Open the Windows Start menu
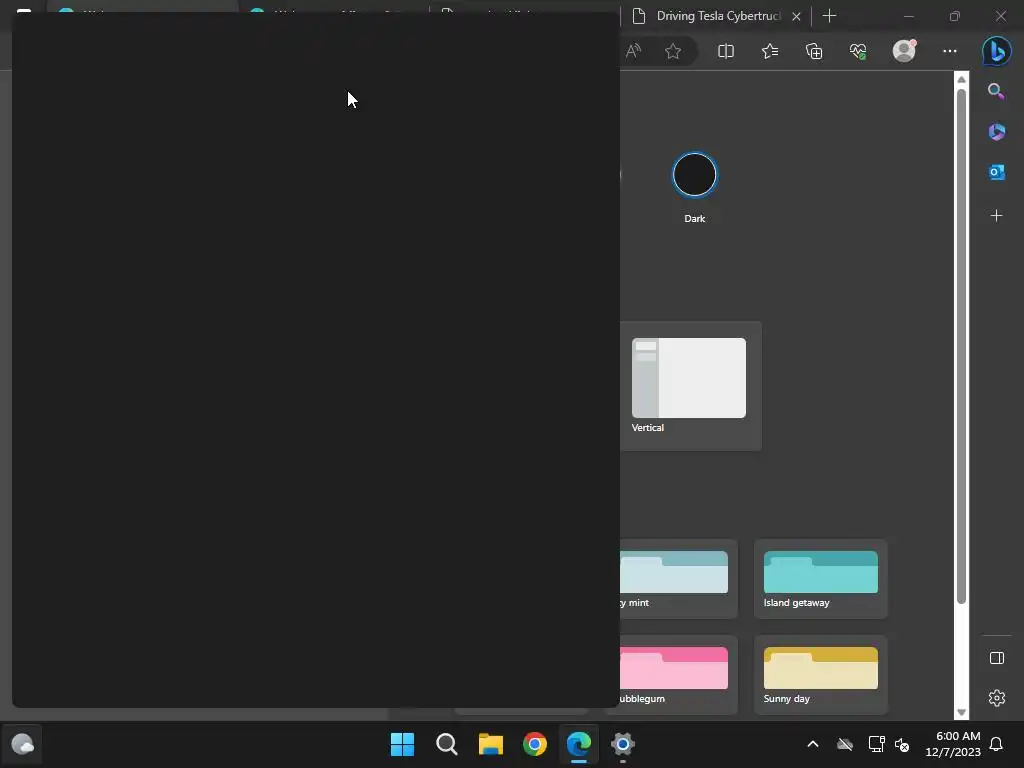This screenshot has height=768, width=1024. pyautogui.click(x=402, y=744)
